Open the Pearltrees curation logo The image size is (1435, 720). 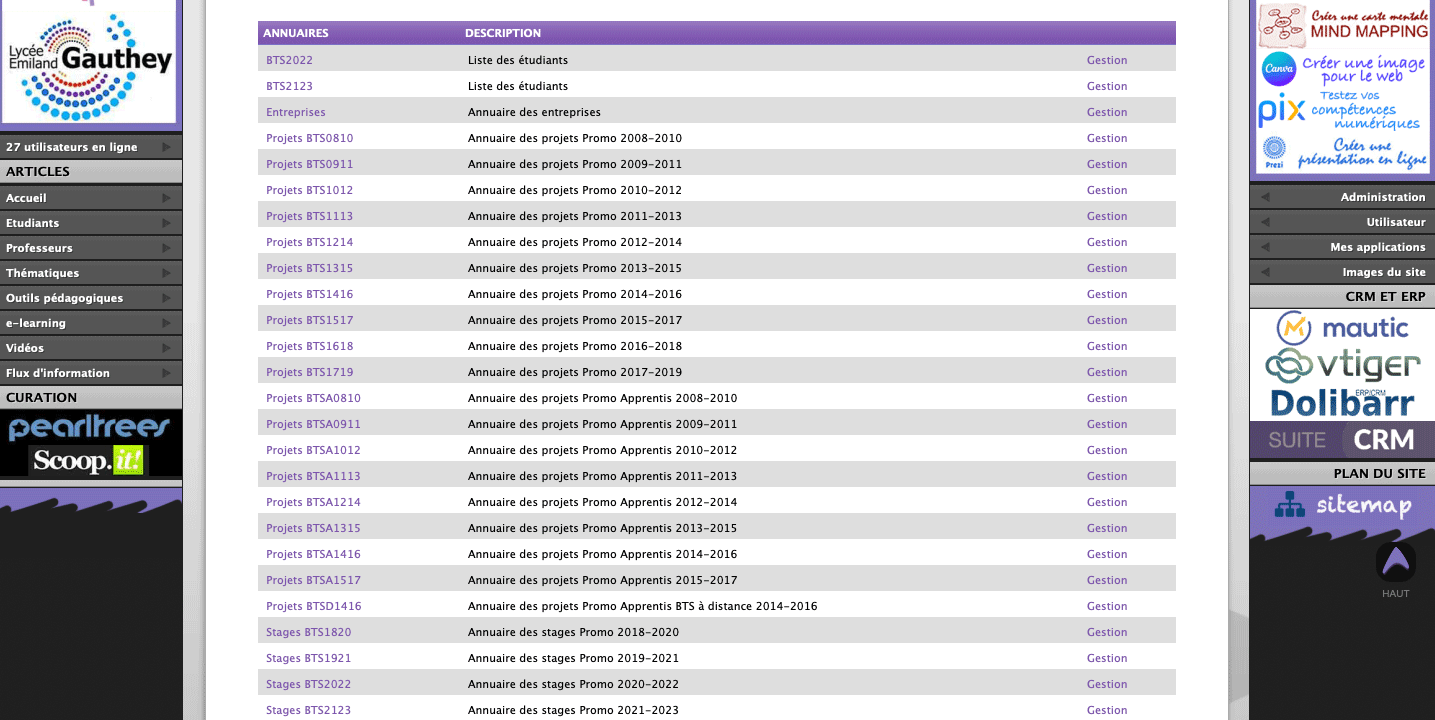tap(90, 429)
